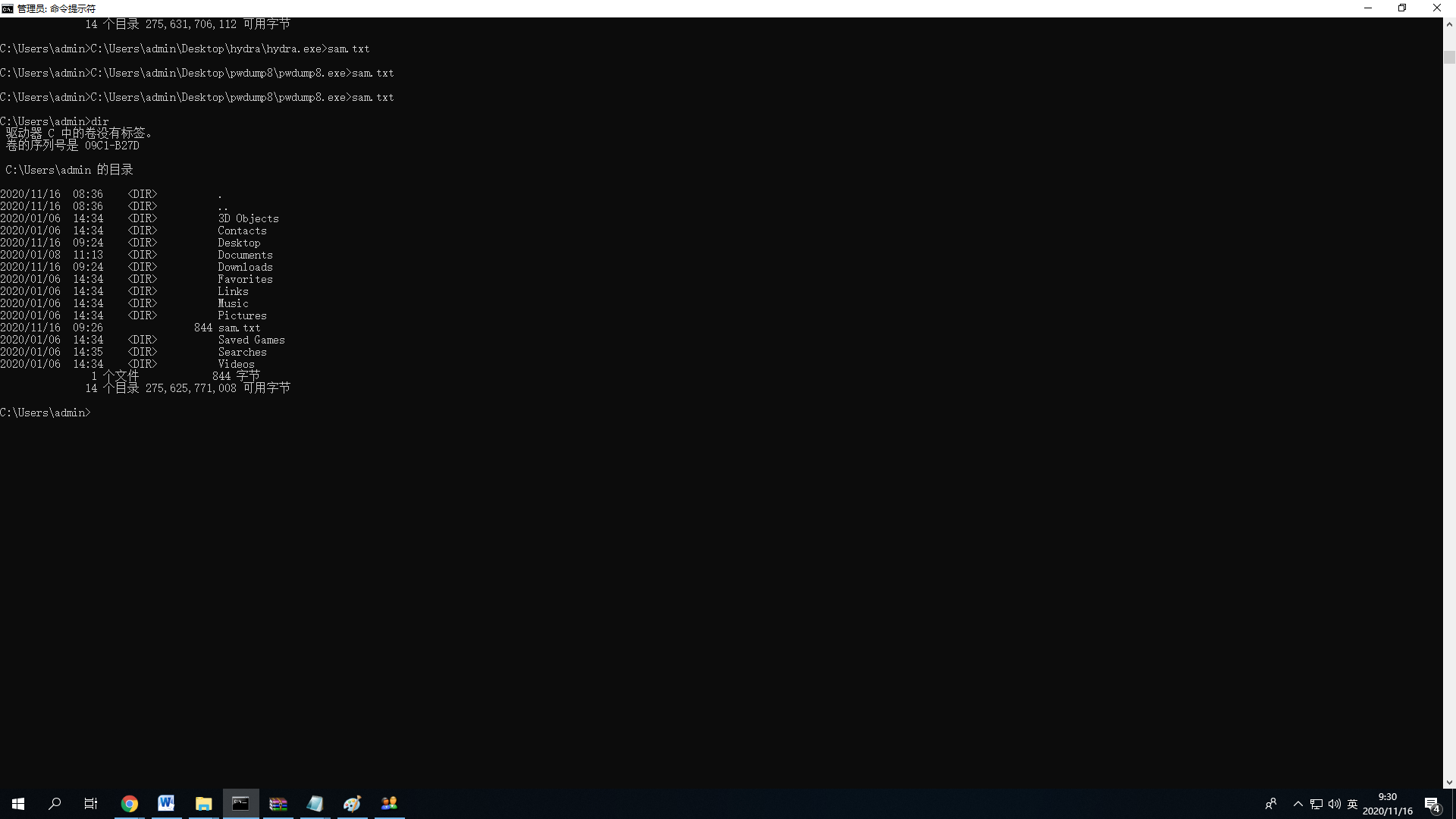The width and height of the screenshot is (1456, 819).
Task: Open the clock and date flyout
Action: pos(1387,804)
